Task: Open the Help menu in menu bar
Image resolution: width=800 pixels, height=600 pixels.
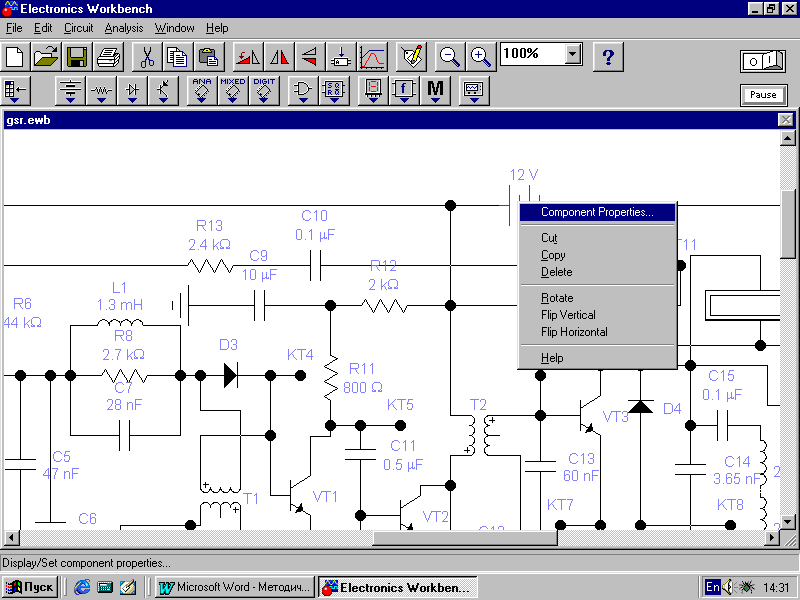Action: (x=217, y=28)
